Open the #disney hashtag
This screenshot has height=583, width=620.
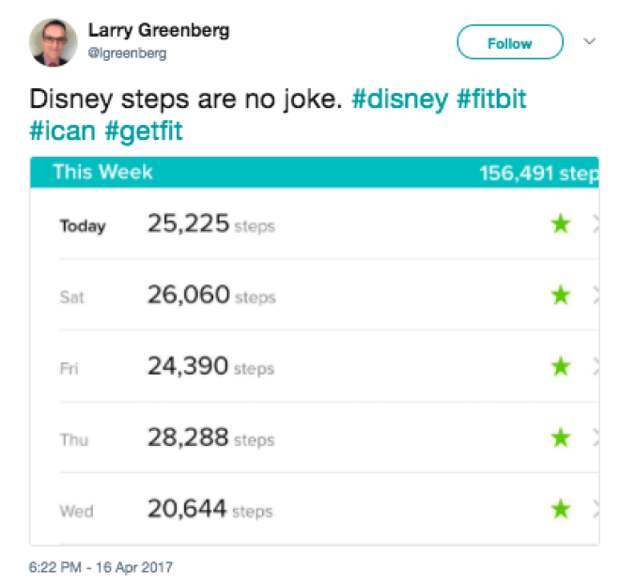(400, 100)
